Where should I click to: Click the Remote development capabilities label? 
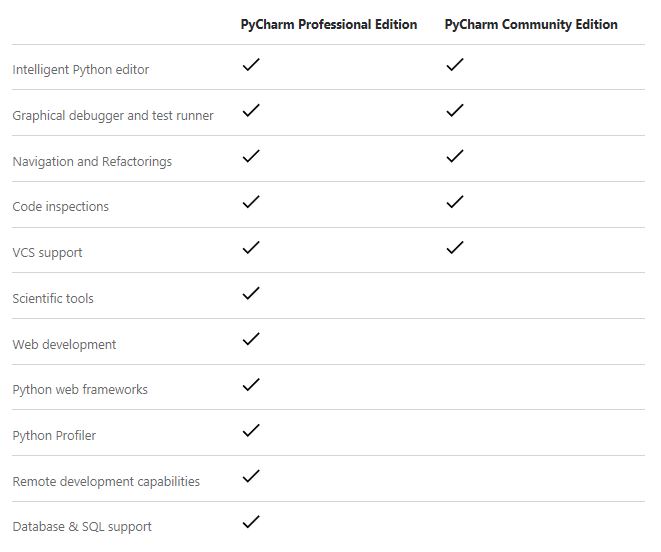click(x=106, y=482)
